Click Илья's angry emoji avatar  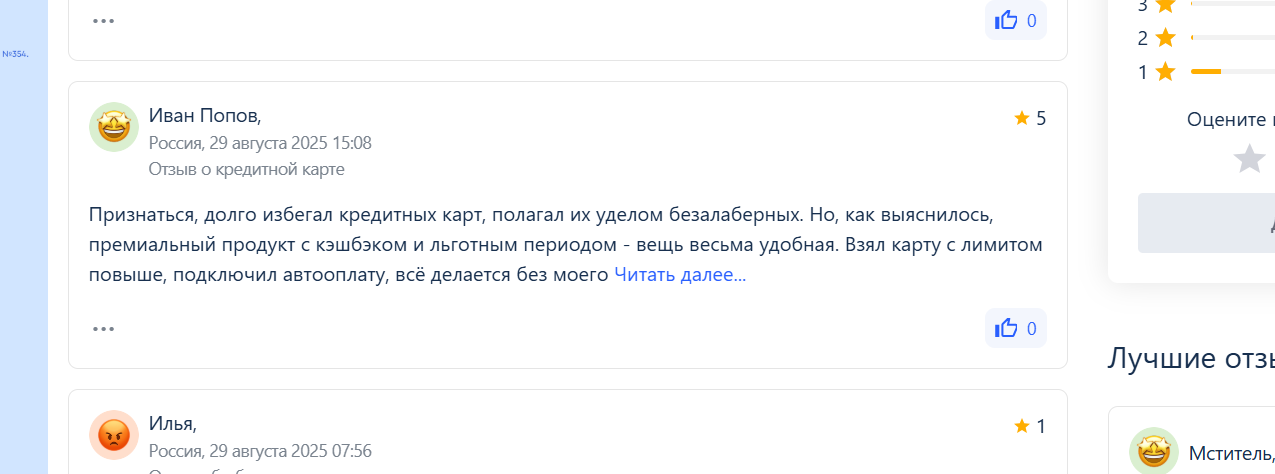click(x=114, y=435)
